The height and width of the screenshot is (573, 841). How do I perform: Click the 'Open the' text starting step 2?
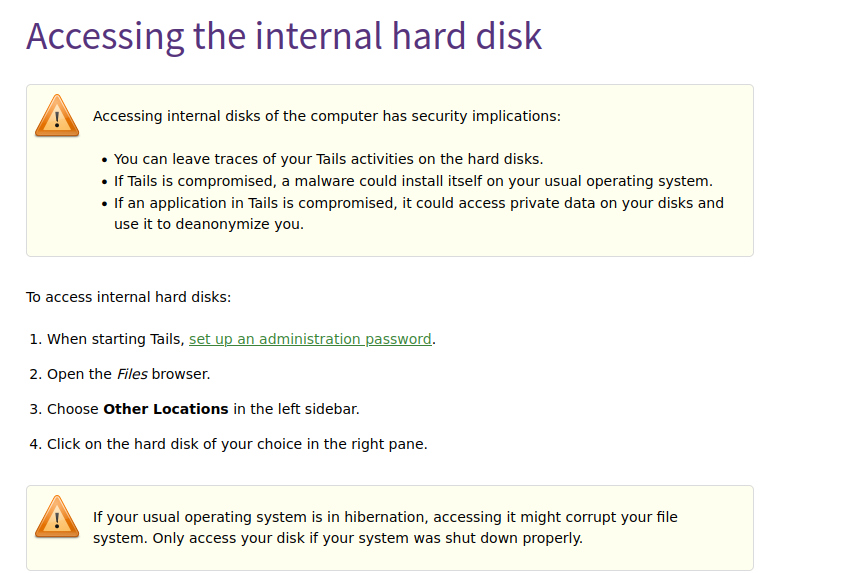click(x=79, y=374)
